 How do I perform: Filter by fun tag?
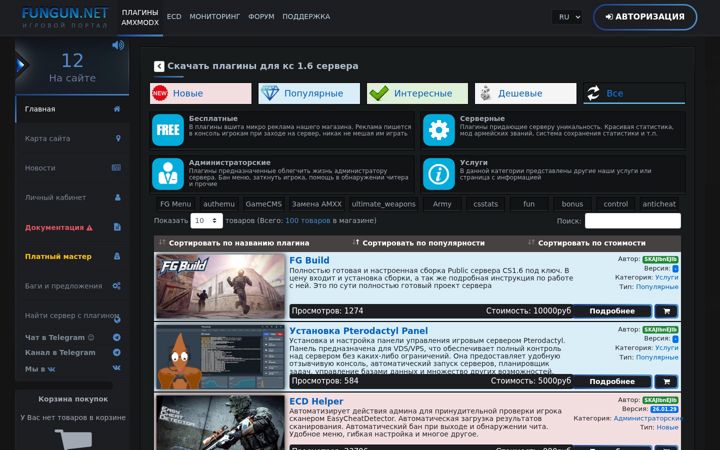click(529, 204)
